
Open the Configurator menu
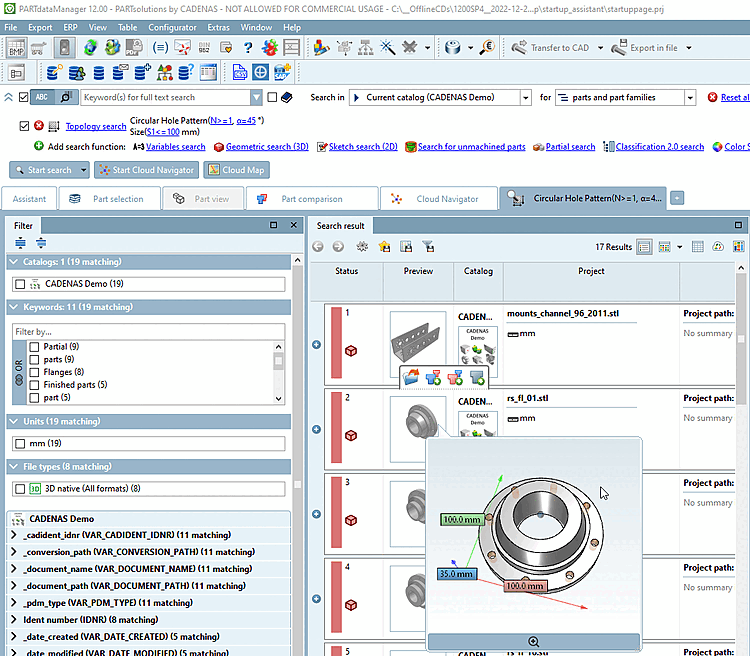(172, 27)
